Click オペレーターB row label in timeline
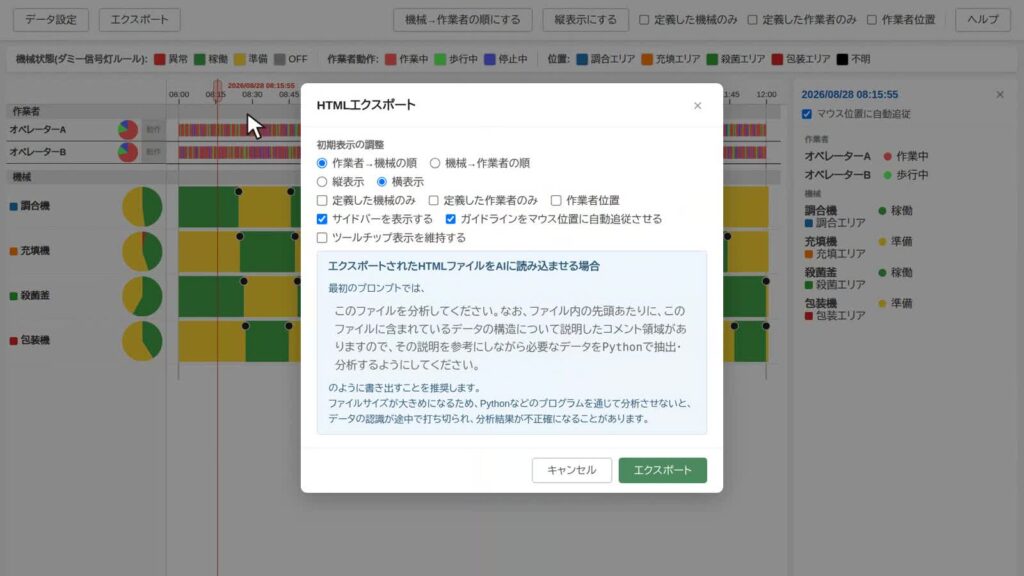This screenshot has height=576, width=1024. (38, 152)
